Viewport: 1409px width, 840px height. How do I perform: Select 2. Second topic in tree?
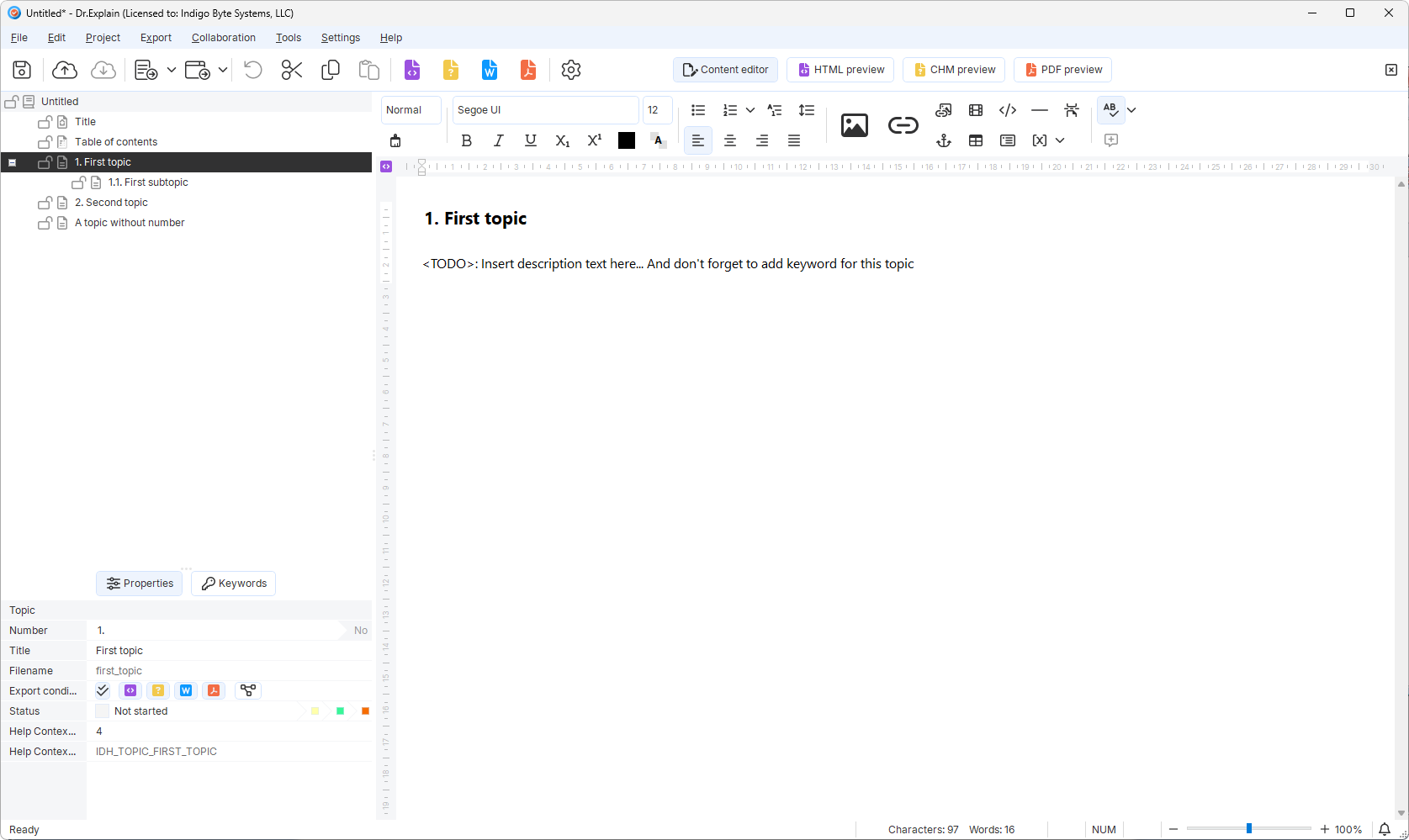coord(111,203)
